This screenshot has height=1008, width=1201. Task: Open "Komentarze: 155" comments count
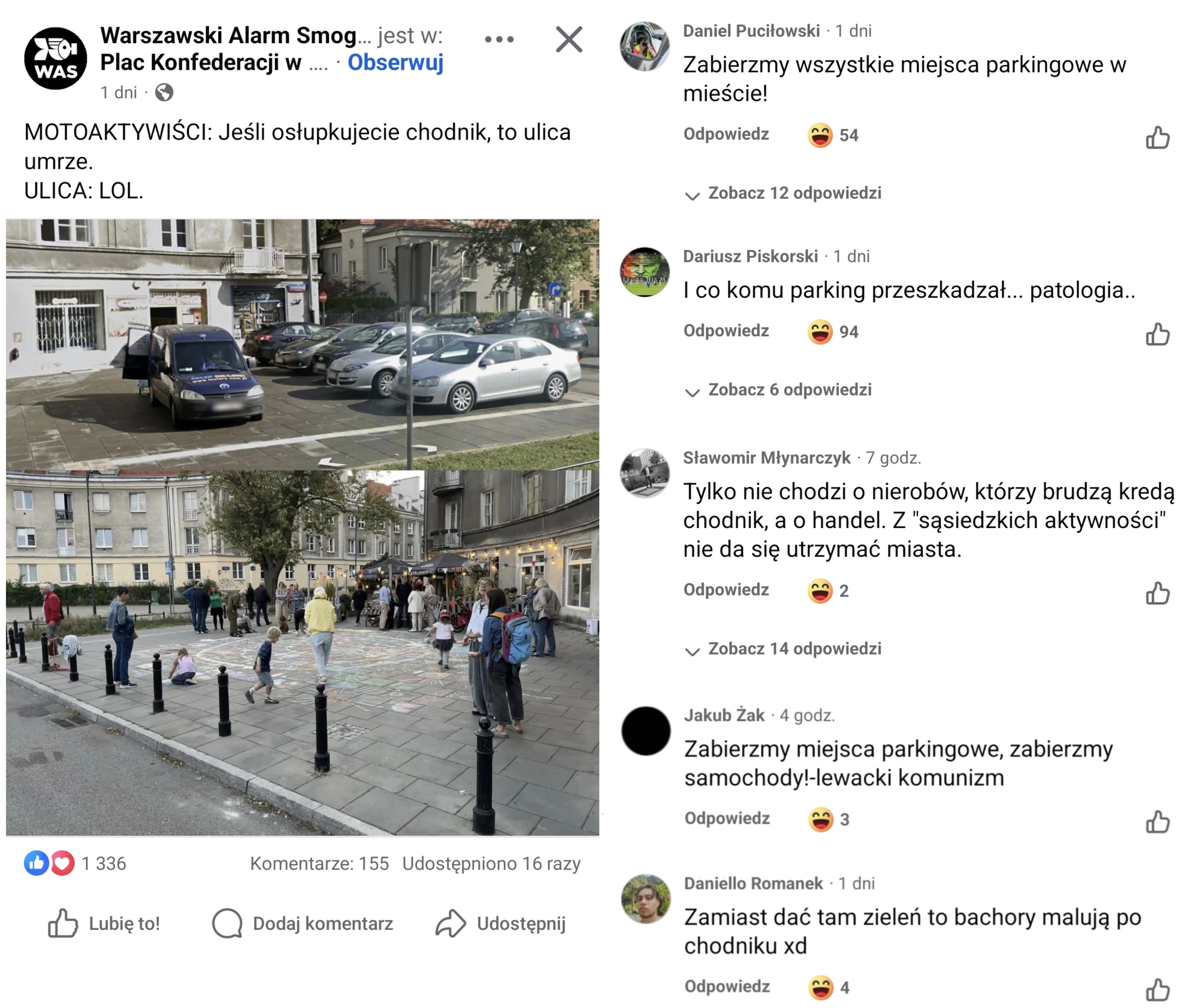[x=319, y=863]
